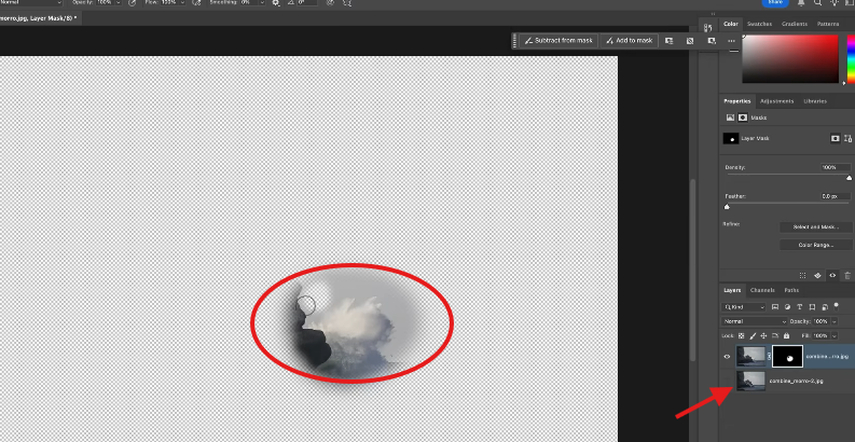Switch to the Adjustments tab
This screenshot has height=442, width=855.
tap(776, 101)
